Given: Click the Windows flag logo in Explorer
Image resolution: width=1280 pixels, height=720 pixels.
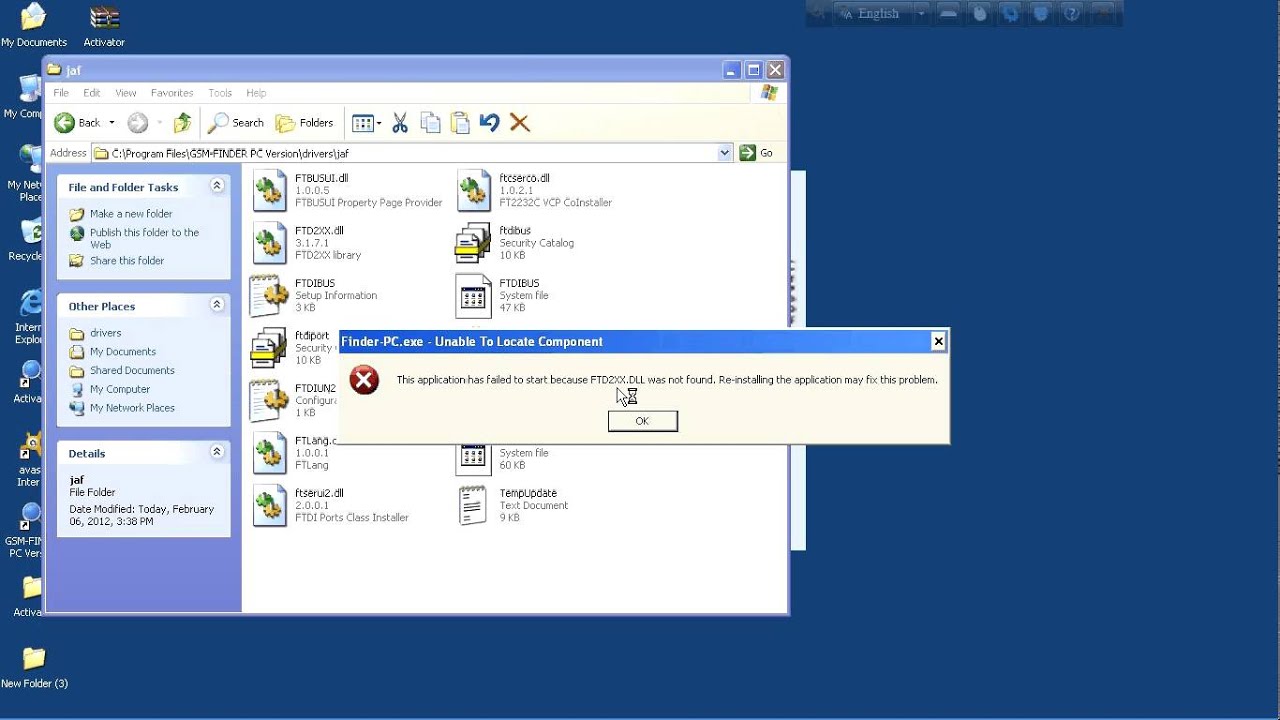Looking at the screenshot, I should coord(769,92).
